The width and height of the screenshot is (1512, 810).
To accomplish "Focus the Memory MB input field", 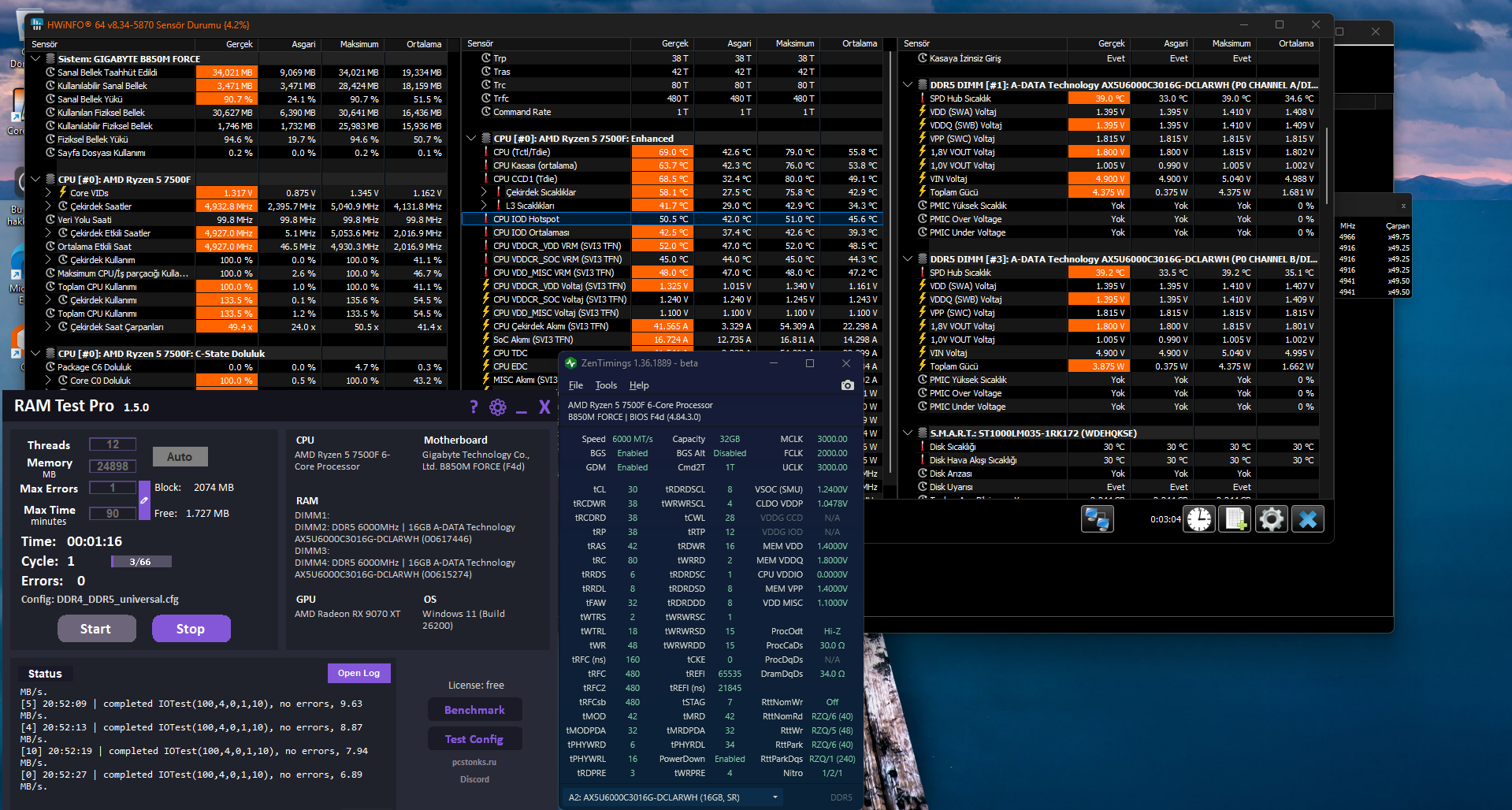I will pyautogui.click(x=113, y=466).
